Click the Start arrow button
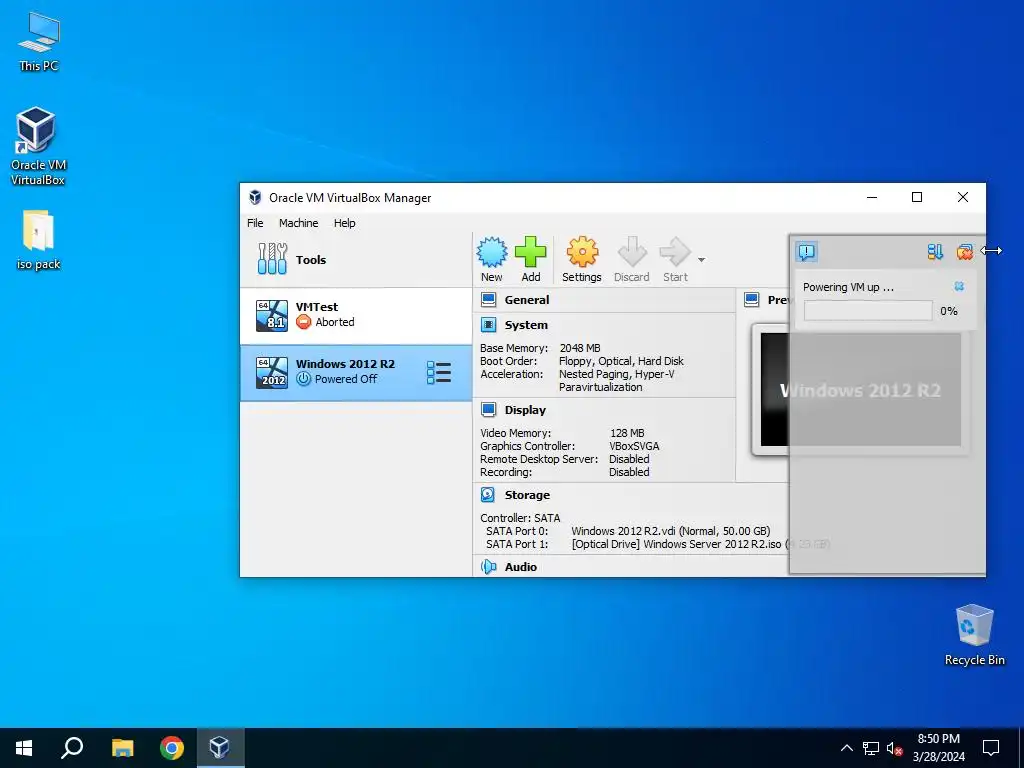The height and width of the screenshot is (768, 1024). pos(675,259)
